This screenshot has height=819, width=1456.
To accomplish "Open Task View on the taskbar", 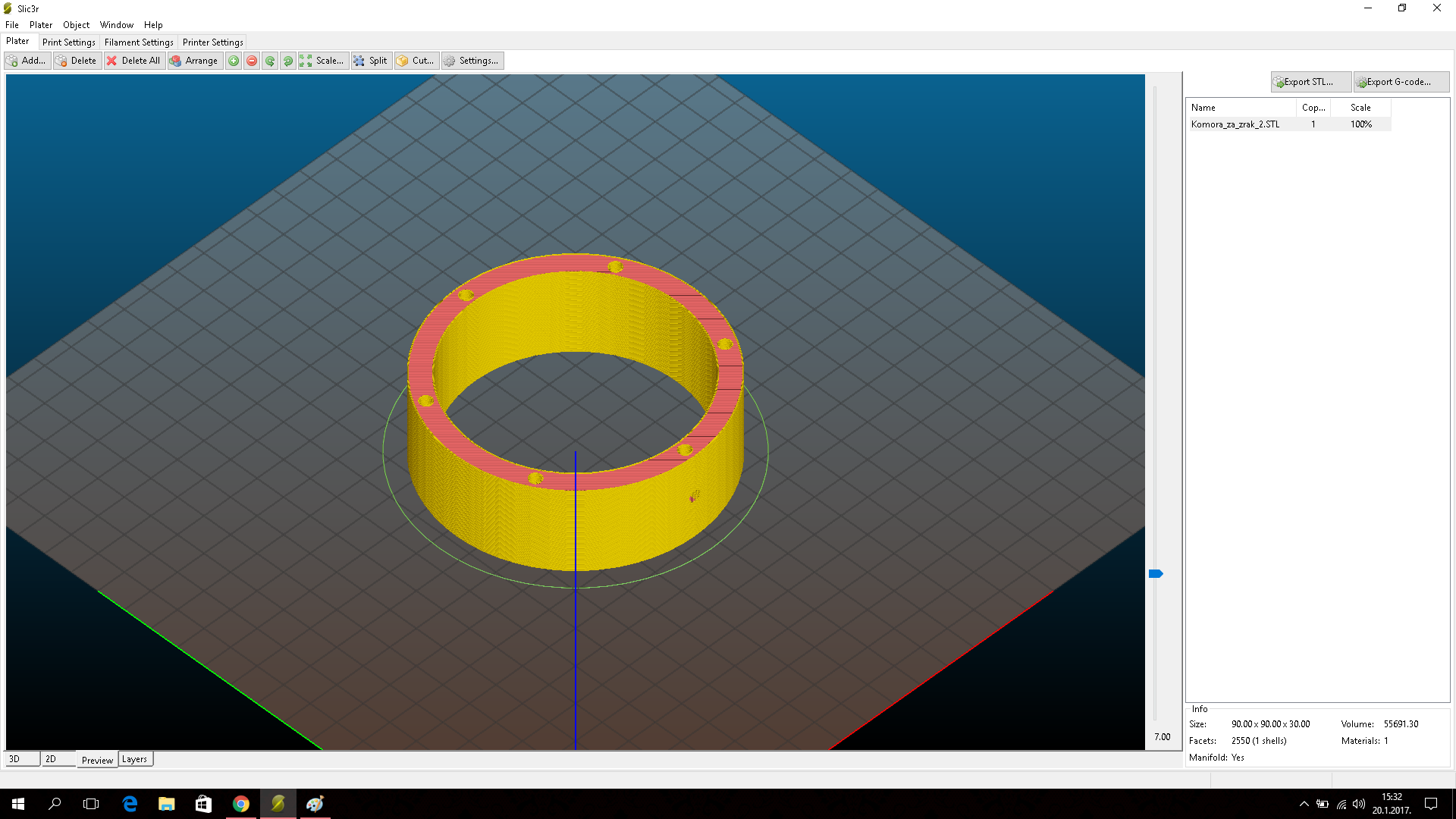I will pyautogui.click(x=91, y=804).
